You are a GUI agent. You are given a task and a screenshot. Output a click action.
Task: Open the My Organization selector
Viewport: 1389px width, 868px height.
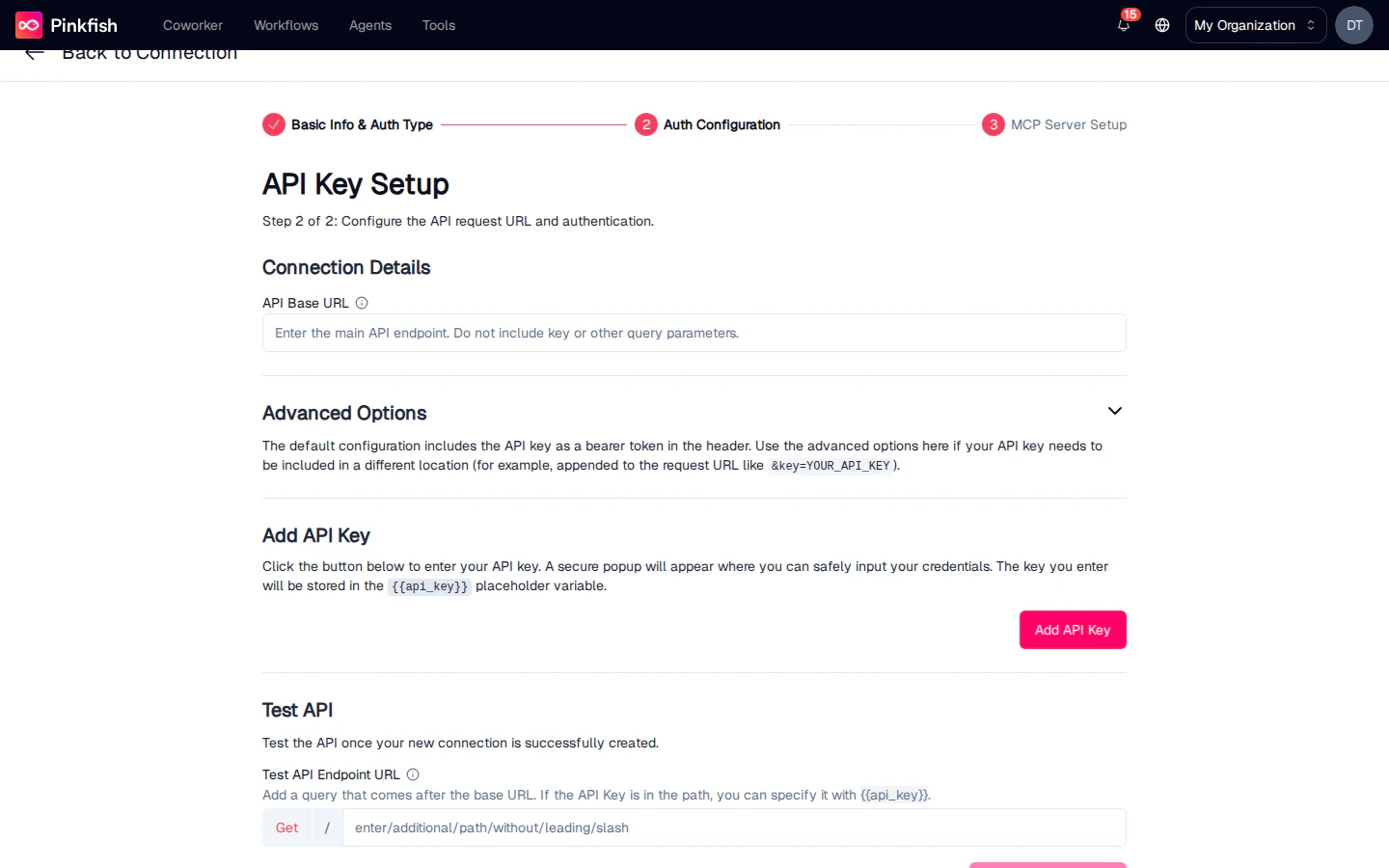(x=1255, y=25)
